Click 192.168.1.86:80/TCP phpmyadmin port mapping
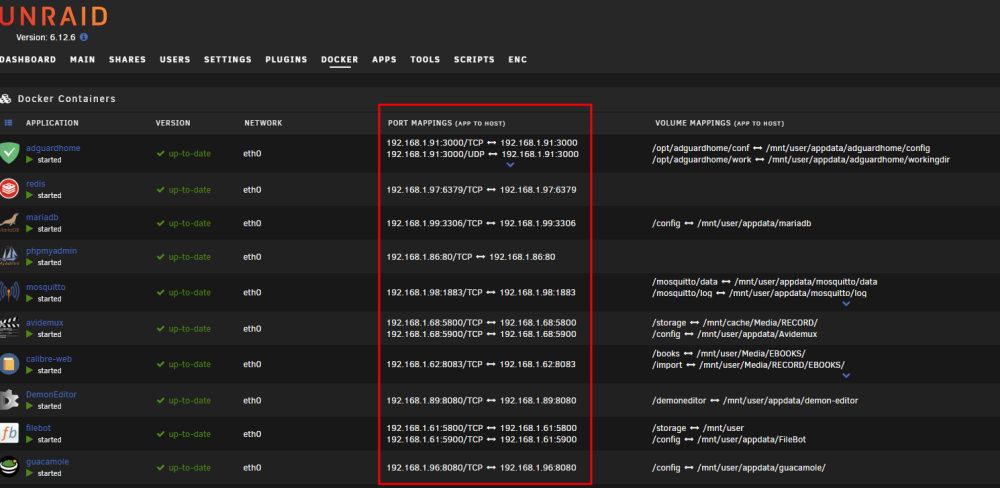The height and width of the screenshot is (488, 1000). pos(429,256)
